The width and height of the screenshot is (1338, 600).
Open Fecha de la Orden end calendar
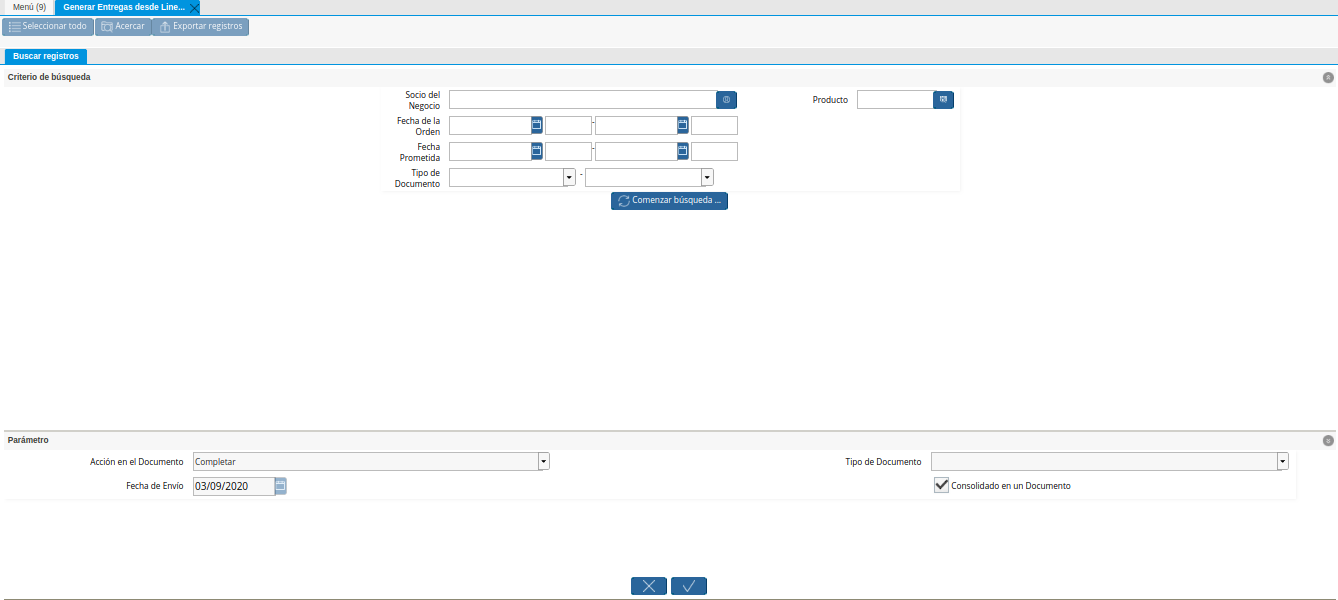click(683, 125)
